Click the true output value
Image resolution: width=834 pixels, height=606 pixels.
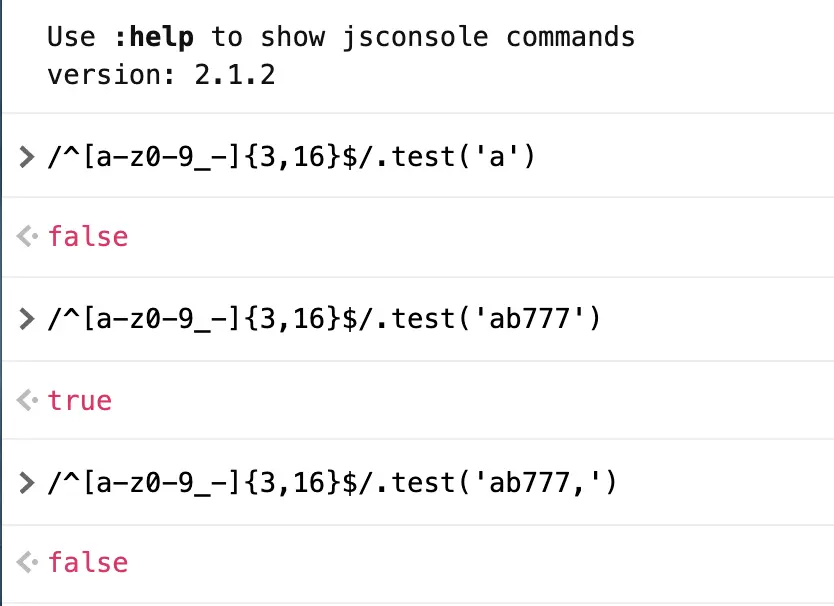80,400
